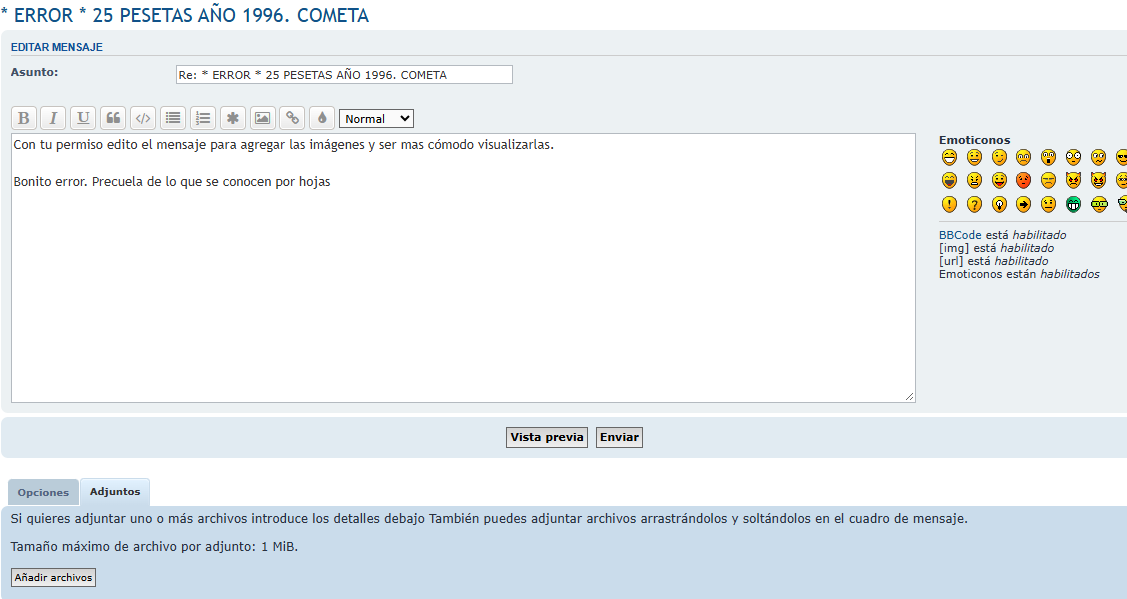This screenshot has width=1127, height=599.
Task: Insert the frowning evil horned emoticon
Action: pos(1073,180)
